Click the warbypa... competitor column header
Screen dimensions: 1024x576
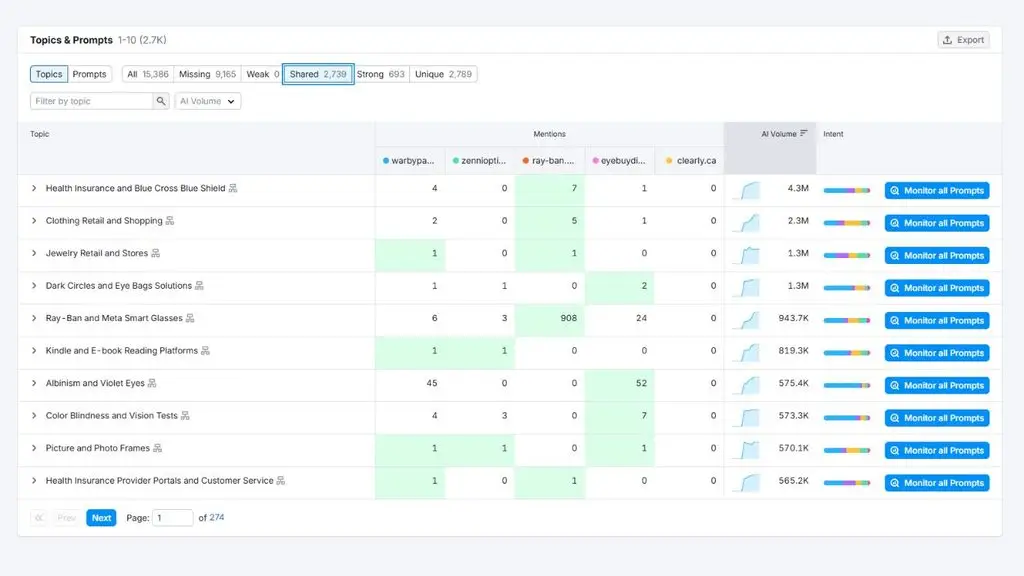tap(410, 161)
